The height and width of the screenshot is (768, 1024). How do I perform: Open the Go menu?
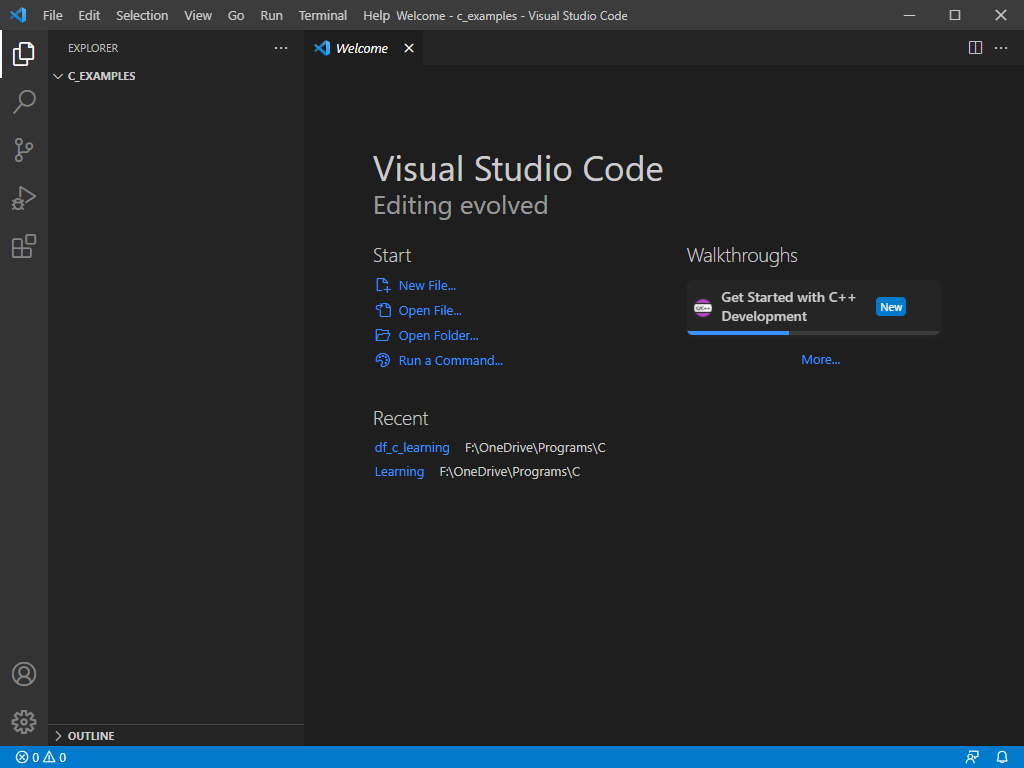(236, 15)
